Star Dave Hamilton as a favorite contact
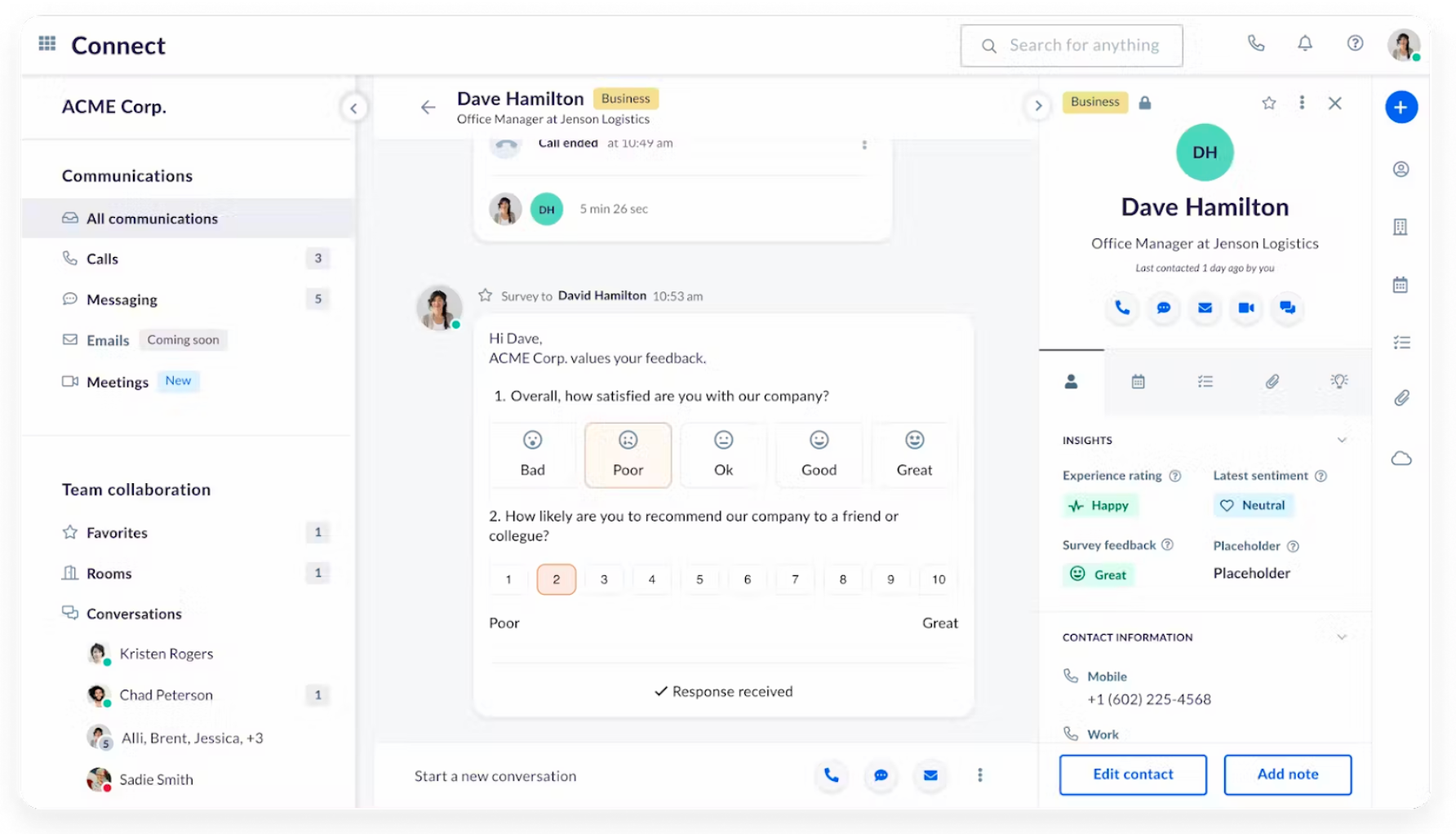This screenshot has height=834, width=1456. (1268, 103)
